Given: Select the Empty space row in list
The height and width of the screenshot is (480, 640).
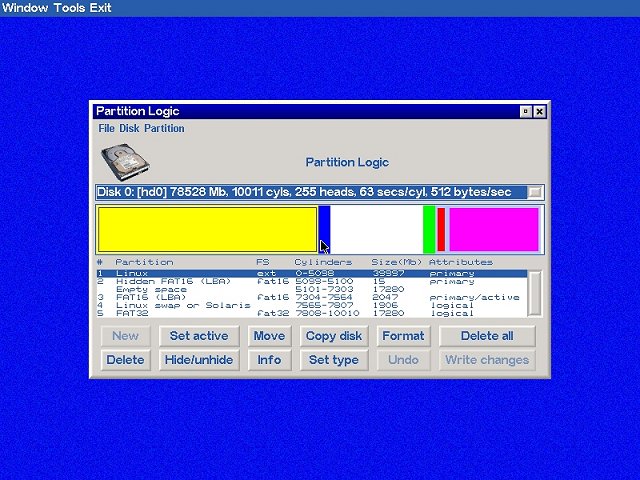Looking at the screenshot, I should 312,289.
